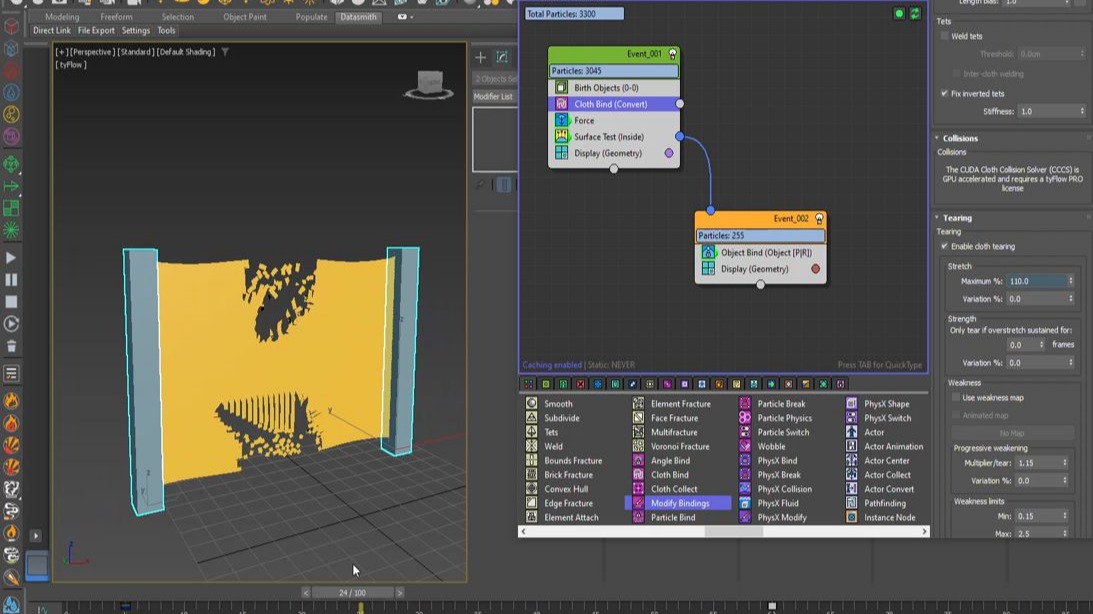Toggle the Fix inverted tets checkbox
The image size is (1093, 614).
pos(945,93)
